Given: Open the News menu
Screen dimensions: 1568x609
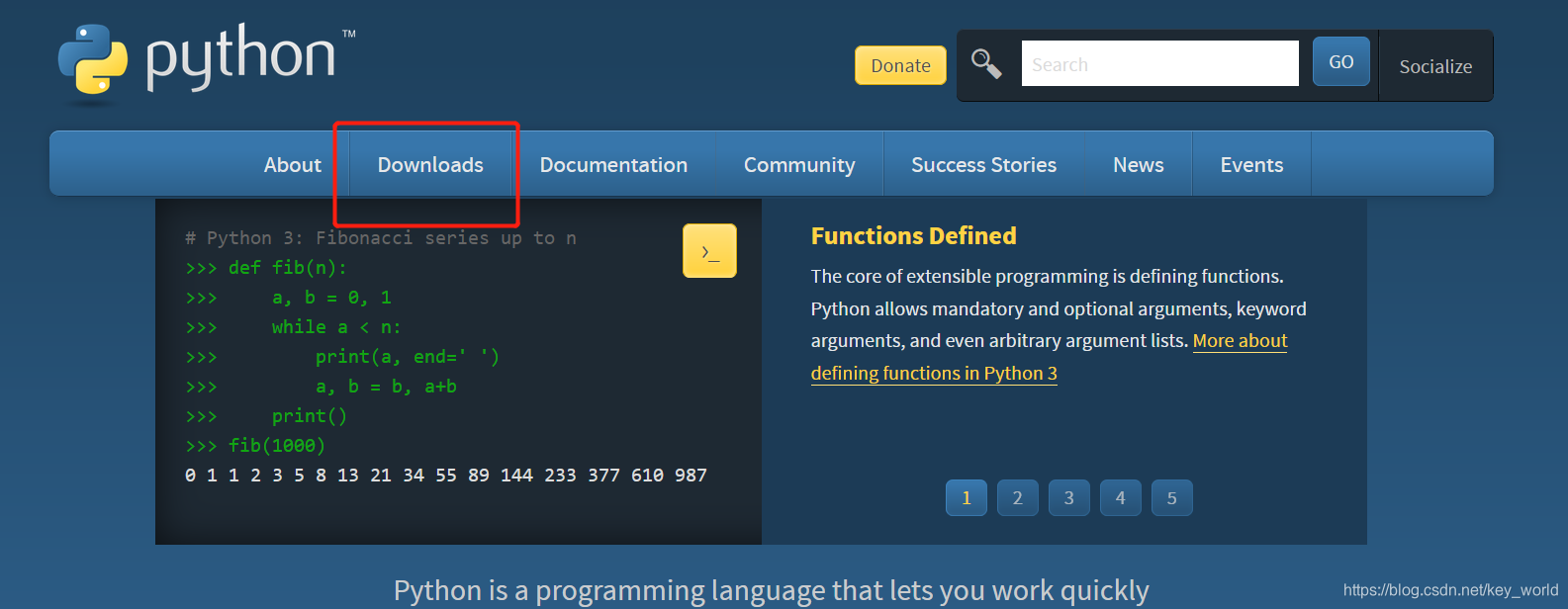Looking at the screenshot, I should [1139, 164].
